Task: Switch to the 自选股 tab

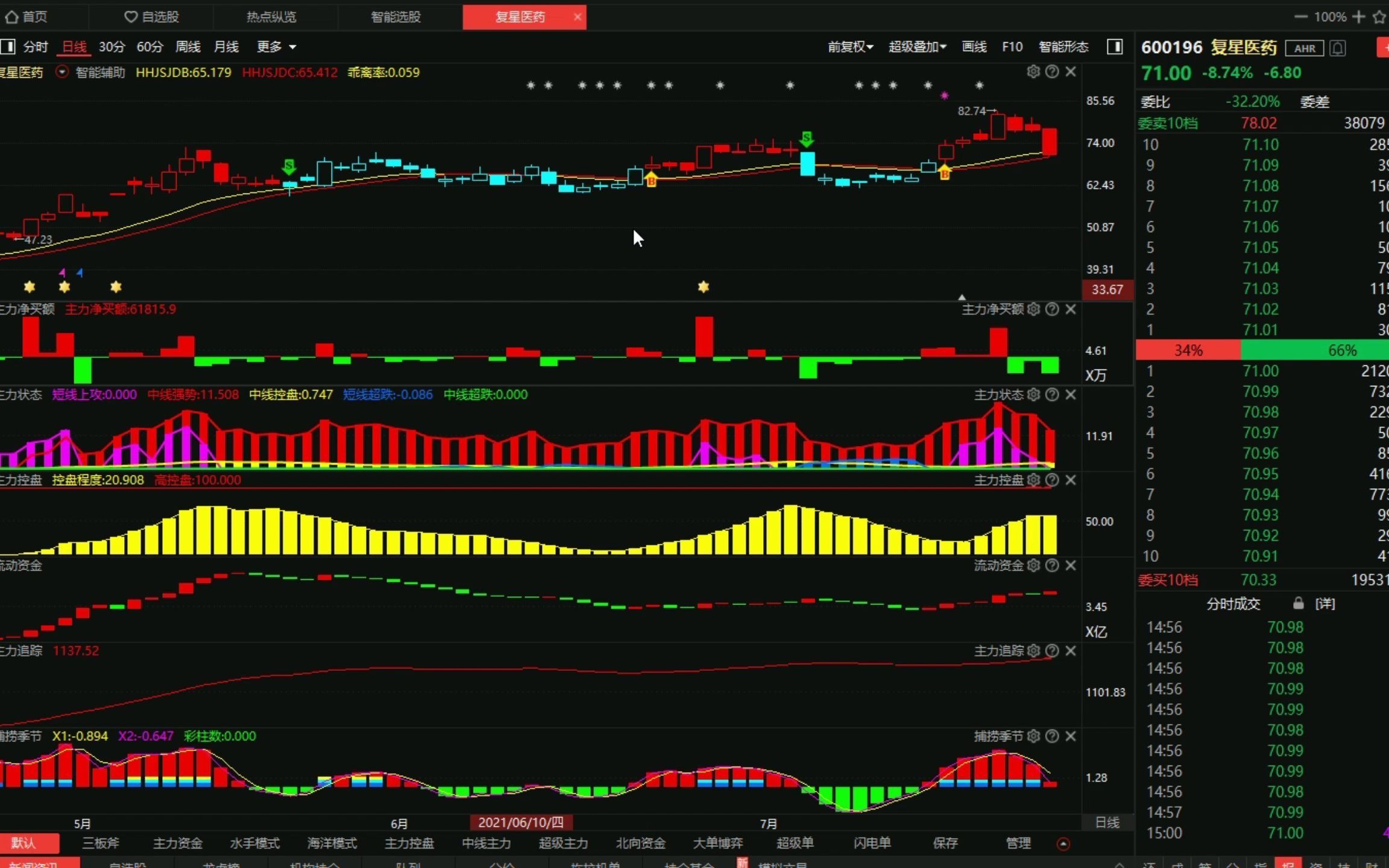Action: click(x=152, y=17)
